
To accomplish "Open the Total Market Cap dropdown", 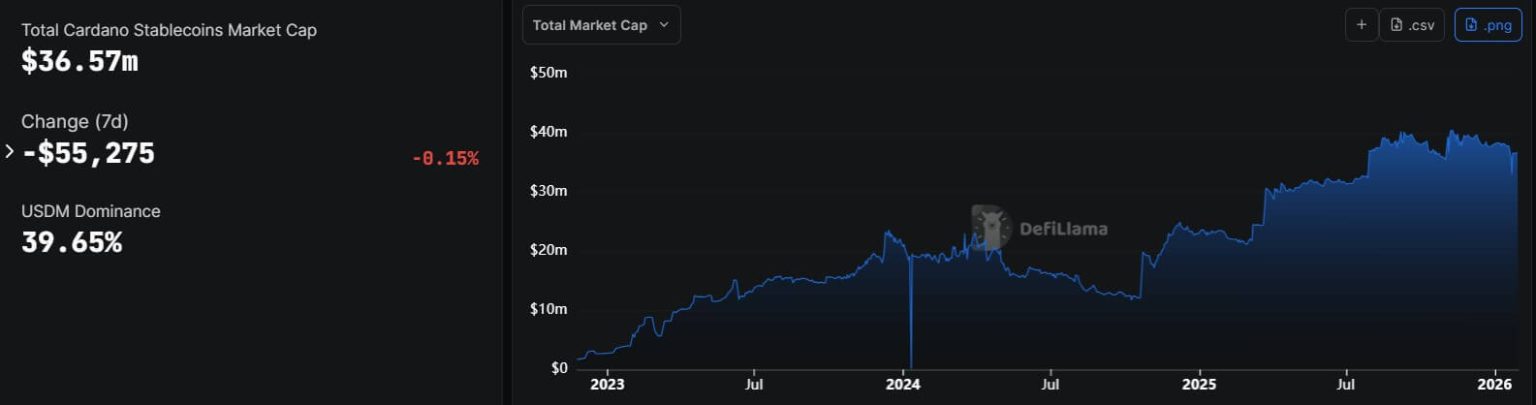I will pyautogui.click(x=601, y=25).
